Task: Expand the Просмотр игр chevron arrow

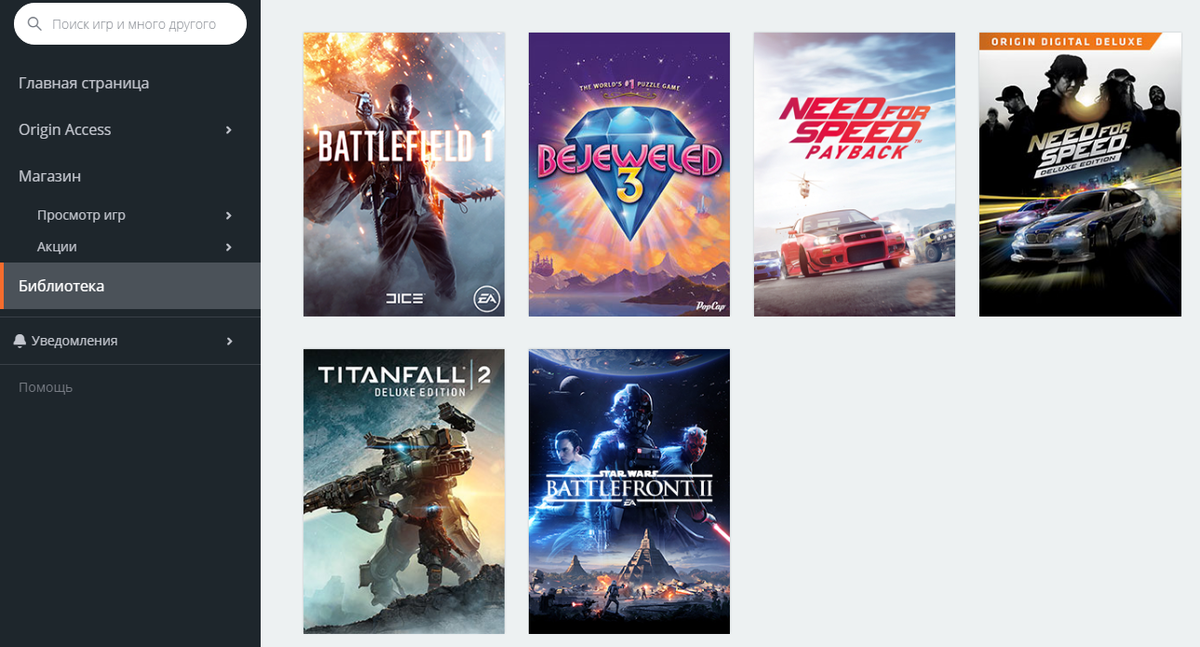Action: [x=229, y=215]
